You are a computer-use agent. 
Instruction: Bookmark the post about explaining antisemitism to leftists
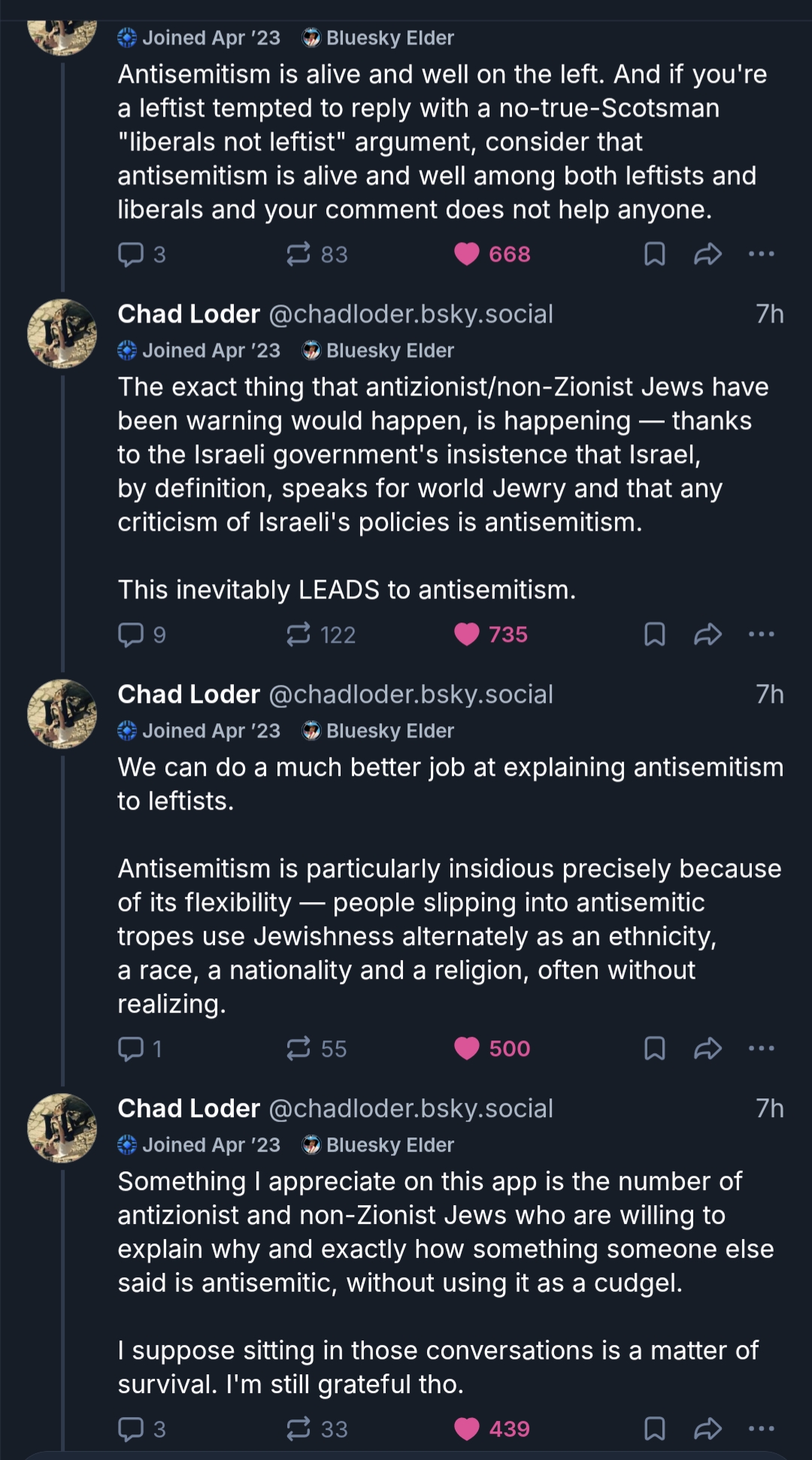pos(655,1048)
